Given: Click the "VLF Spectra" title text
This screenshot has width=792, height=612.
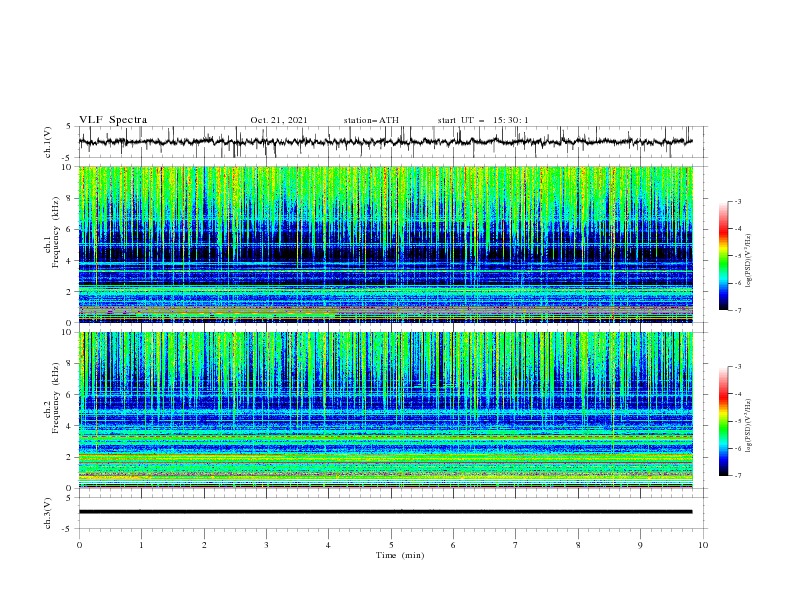Looking at the screenshot, I should coord(113,120).
